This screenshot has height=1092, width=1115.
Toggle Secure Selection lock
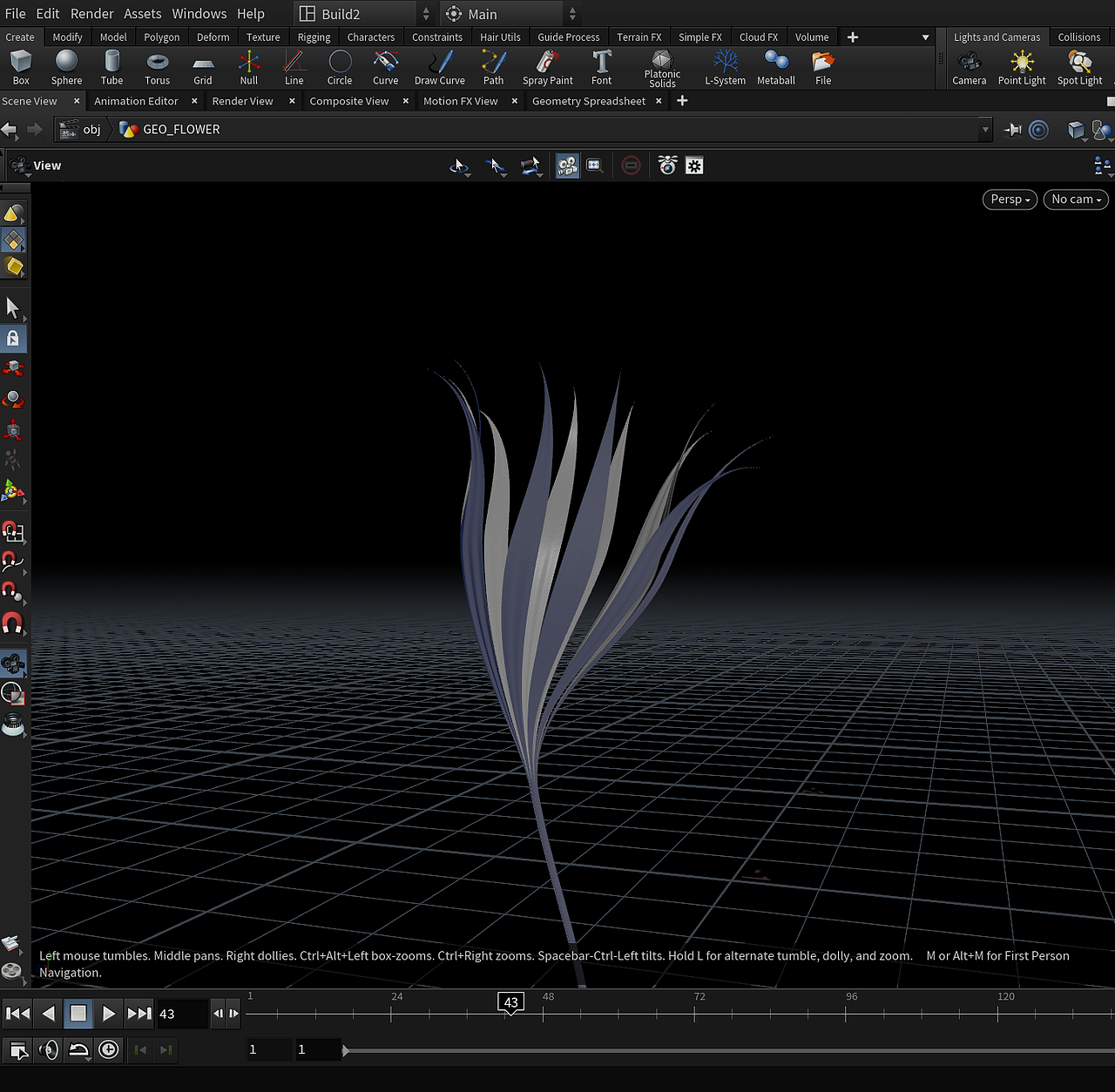click(13, 339)
